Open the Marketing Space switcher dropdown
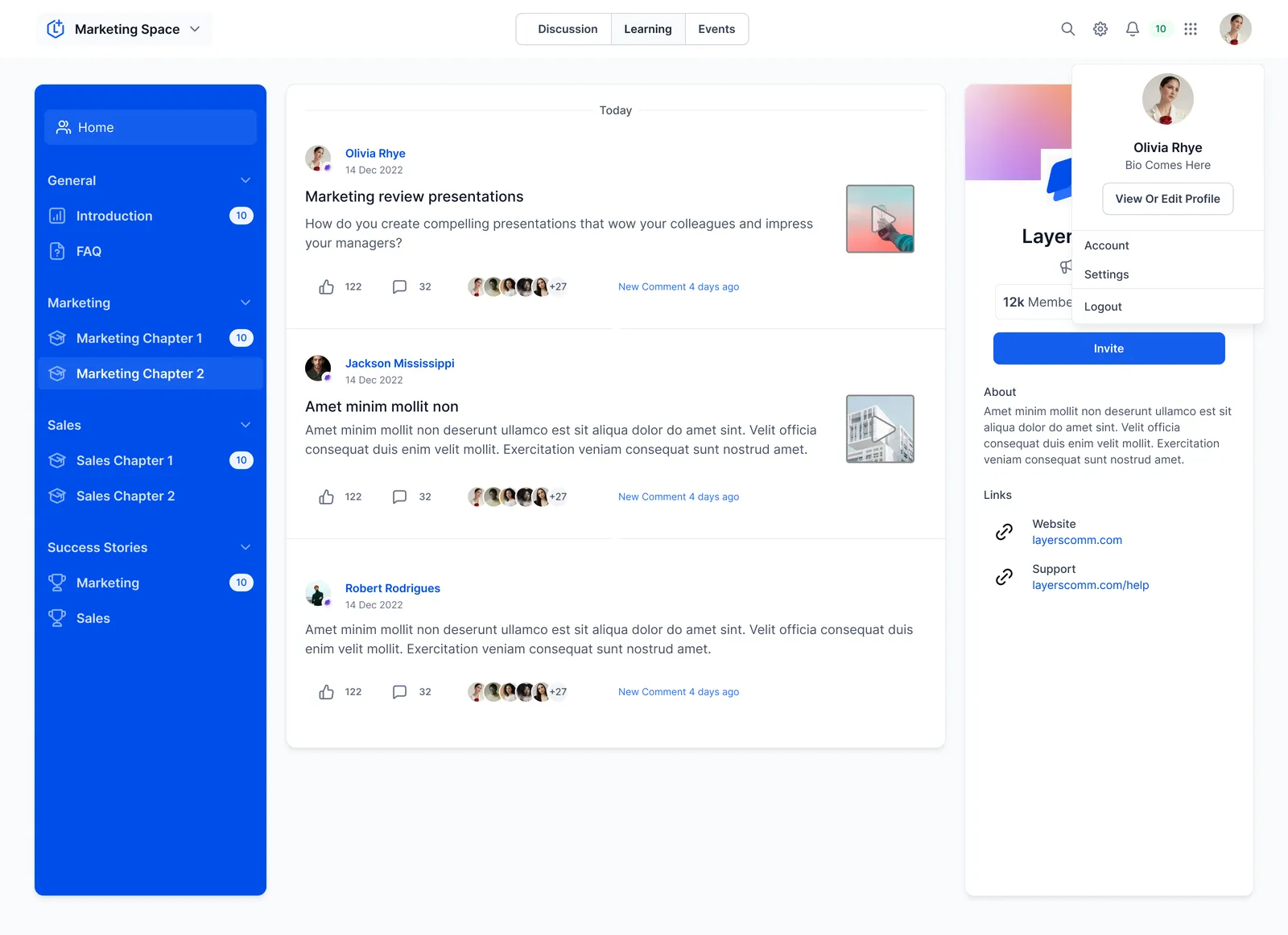The width and height of the screenshot is (1288, 935). click(125, 29)
